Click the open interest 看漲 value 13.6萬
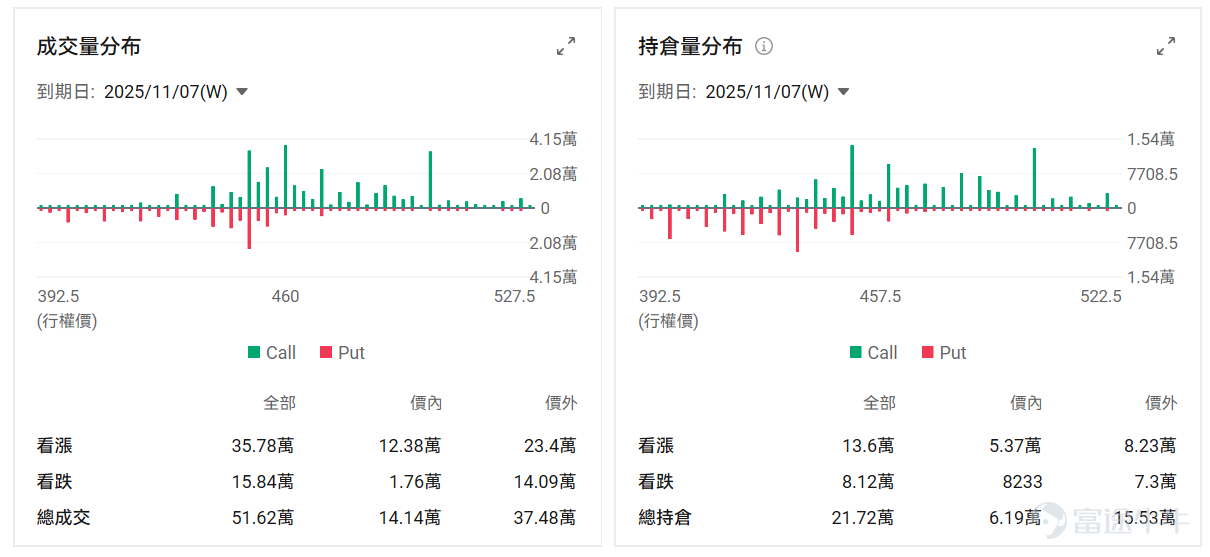 point(868,446)
